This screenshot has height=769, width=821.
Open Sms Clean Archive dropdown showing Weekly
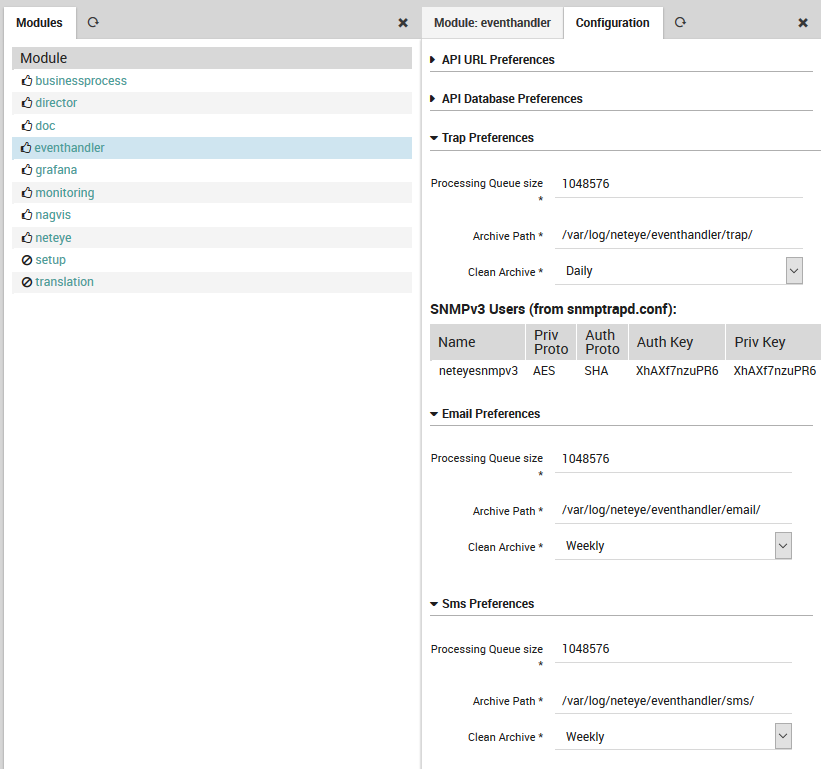point(673,737)
